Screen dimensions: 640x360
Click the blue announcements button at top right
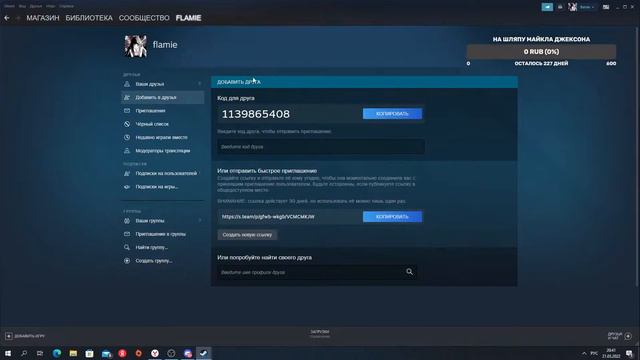tap(547, 7)
